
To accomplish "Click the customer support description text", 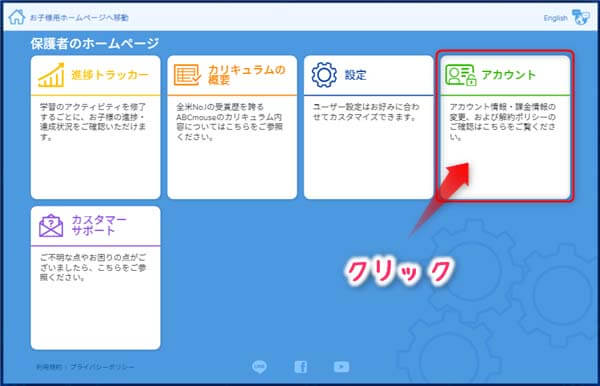I will (x=93, y=267).
